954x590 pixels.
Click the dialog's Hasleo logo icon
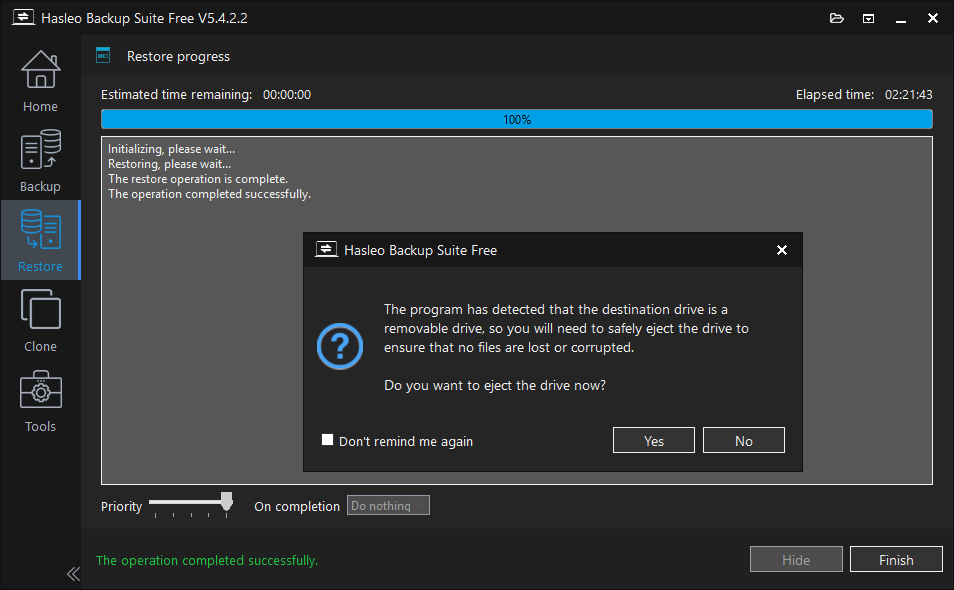point(326,249)
